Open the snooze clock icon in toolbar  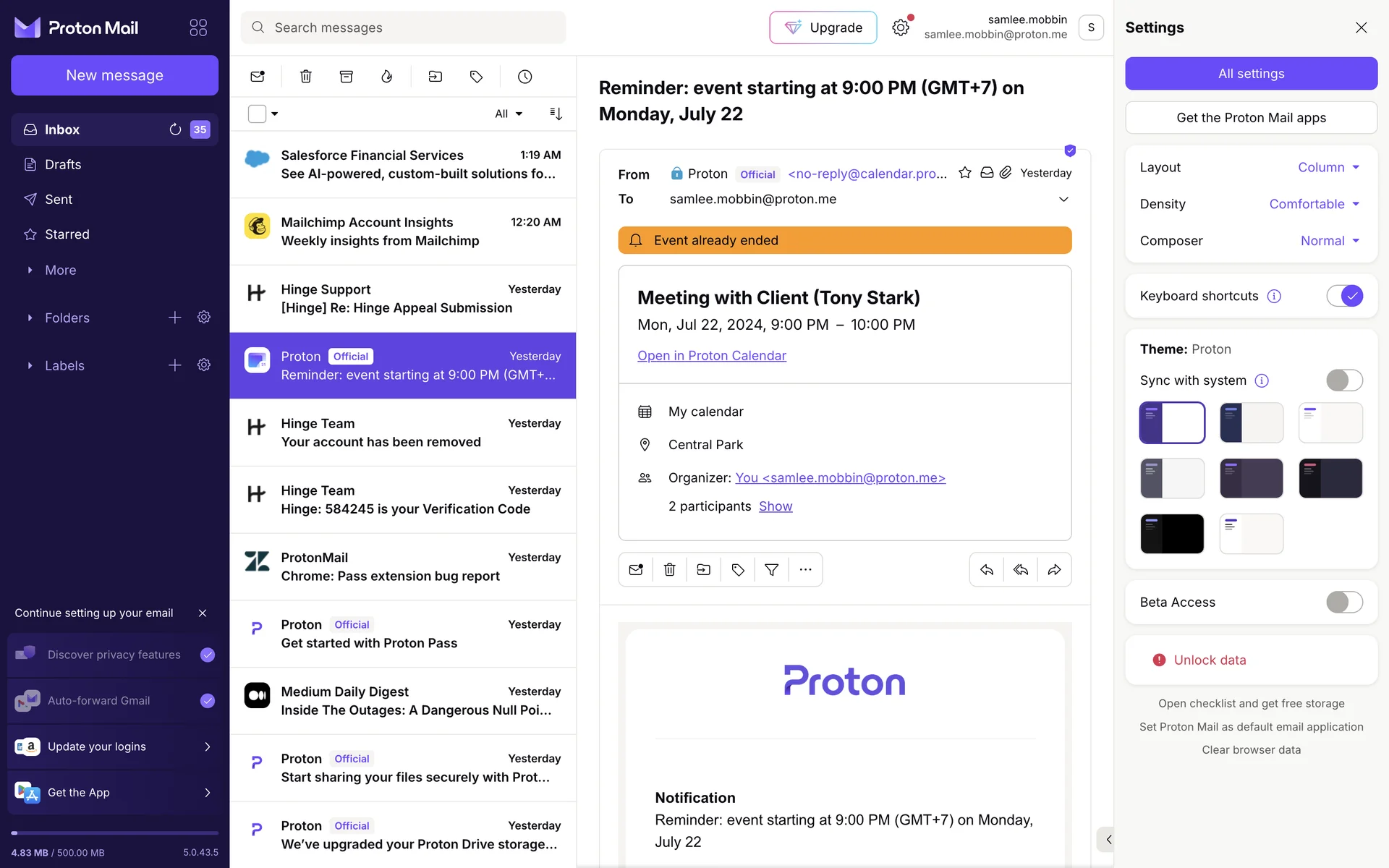point(525,77)
